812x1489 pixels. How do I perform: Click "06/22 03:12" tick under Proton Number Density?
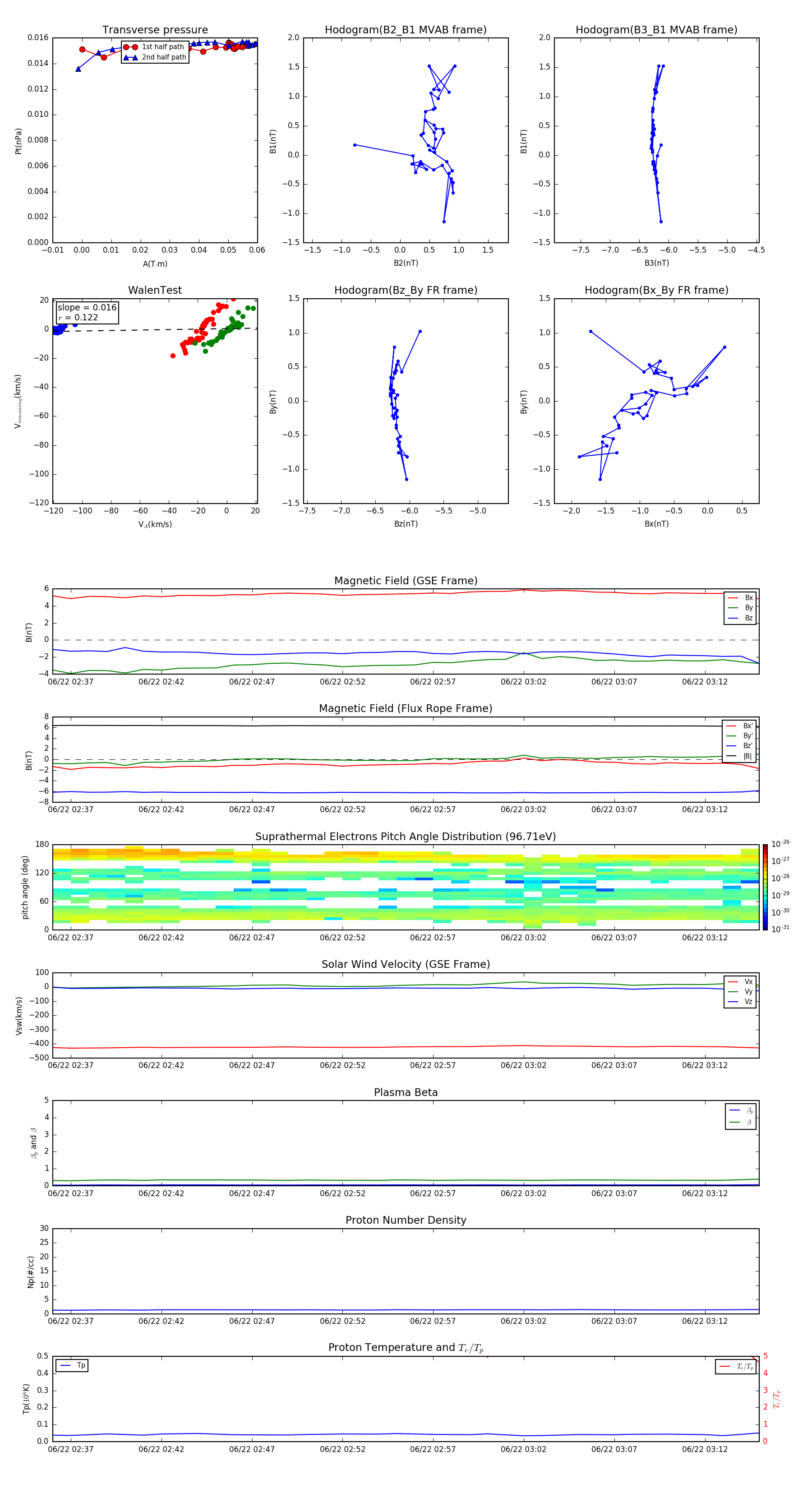click(705, 1321)
